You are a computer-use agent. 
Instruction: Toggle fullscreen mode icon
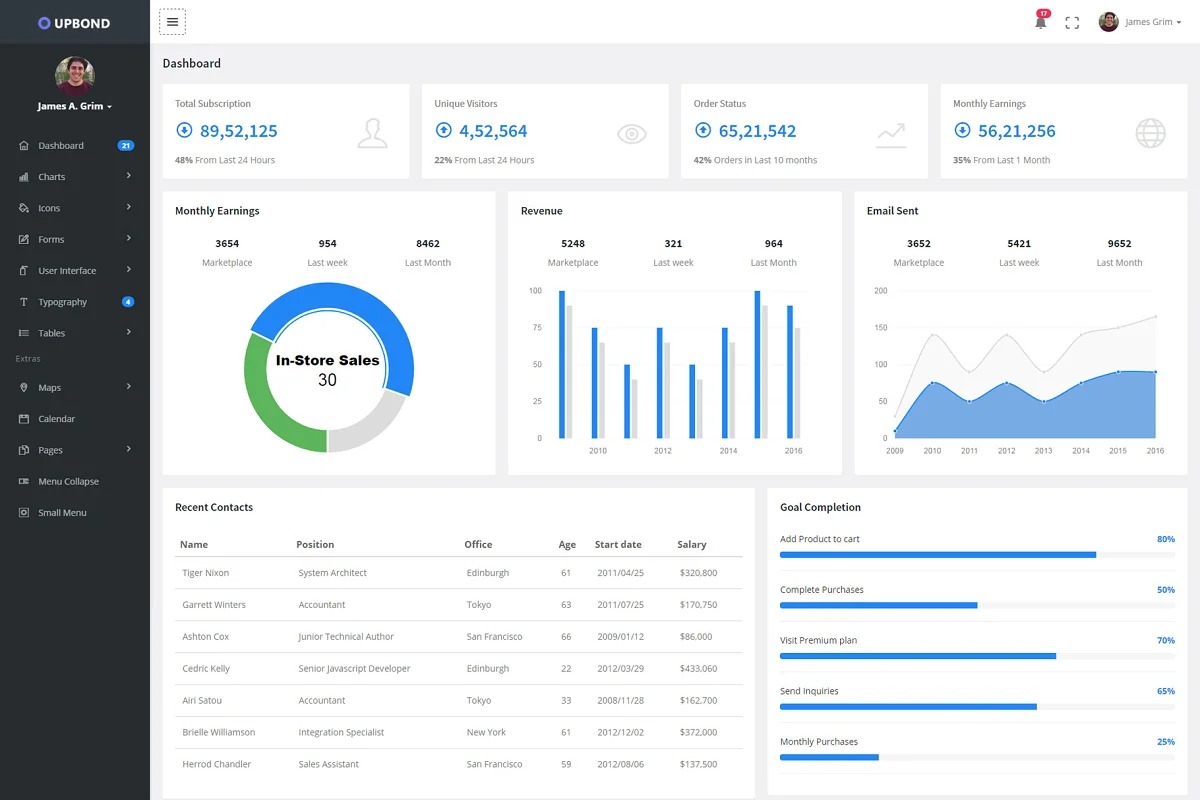[x=1072, y=22]
